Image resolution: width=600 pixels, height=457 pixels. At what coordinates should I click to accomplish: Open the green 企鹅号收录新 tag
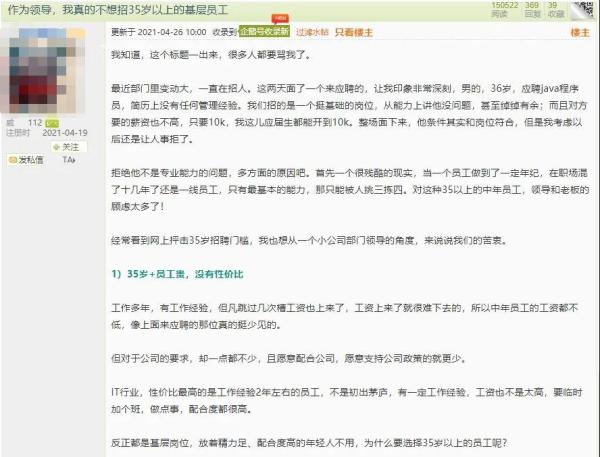coord(264,31)
